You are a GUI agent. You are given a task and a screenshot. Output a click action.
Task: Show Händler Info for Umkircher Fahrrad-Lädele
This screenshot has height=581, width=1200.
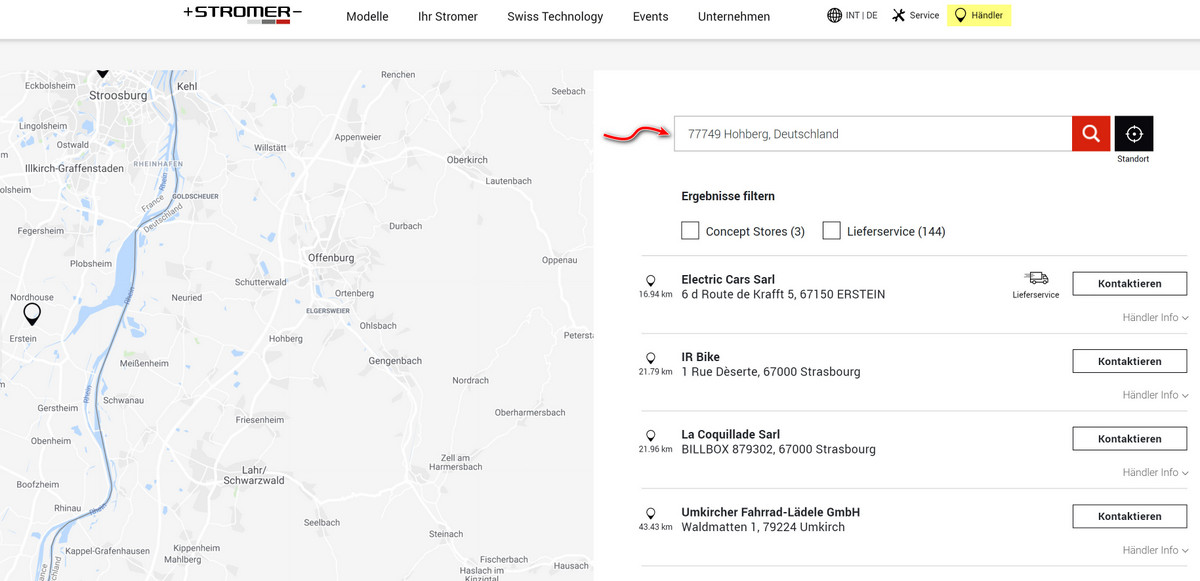point(1155,550)
